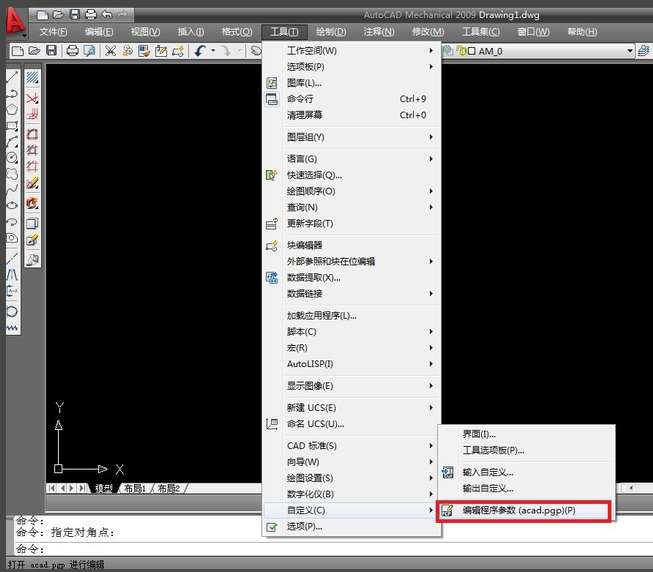The width and height of the screenshot is (653, 572).
Task: Select the Line tool in draw toolbar
Action: click(12, 77)
